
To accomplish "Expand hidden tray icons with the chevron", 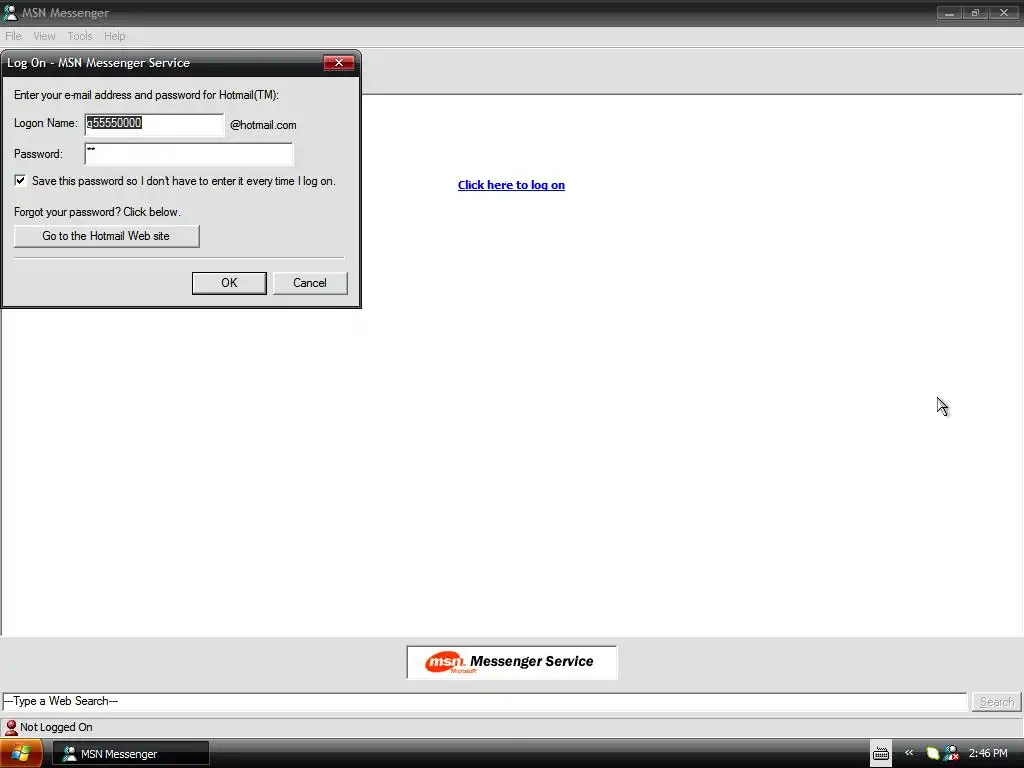I will click(908, 753).
